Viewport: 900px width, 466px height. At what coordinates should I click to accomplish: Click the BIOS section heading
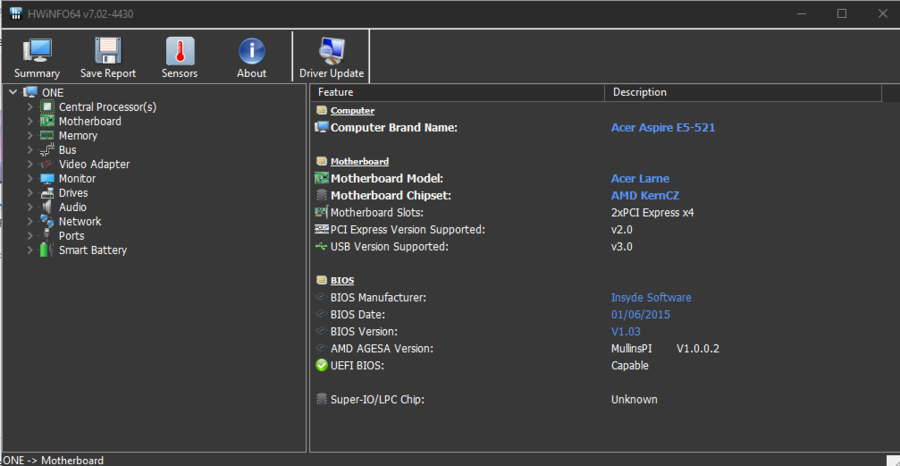pyautogui.click(x=342, y=281)
